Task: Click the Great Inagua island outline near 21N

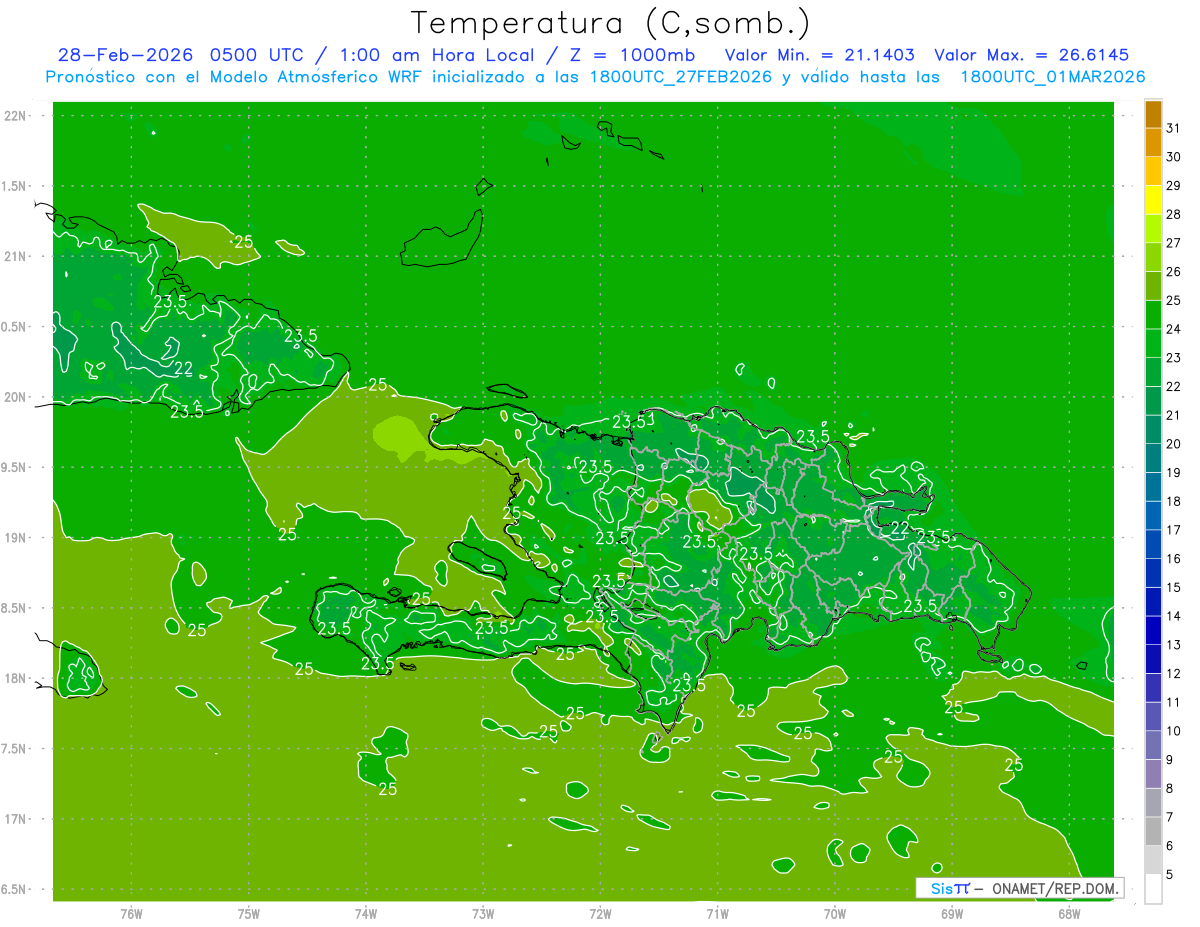Action: point(441,239)
